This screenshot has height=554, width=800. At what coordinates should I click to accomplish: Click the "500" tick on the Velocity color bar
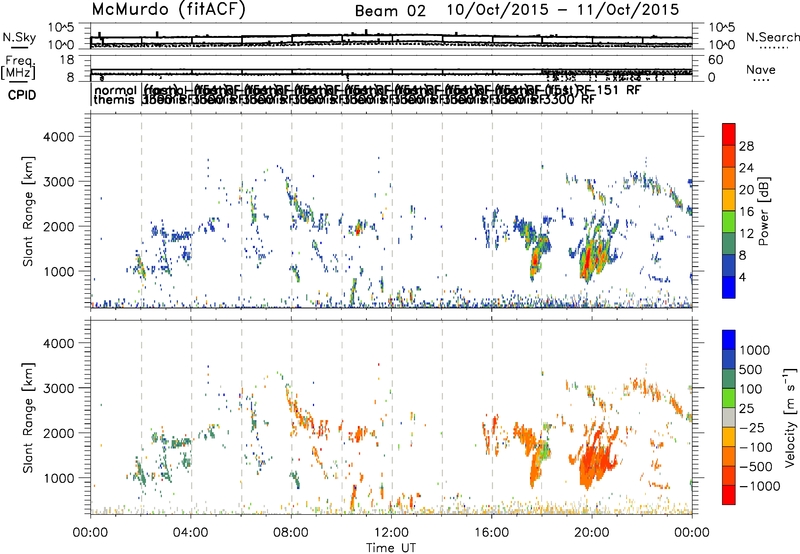751,369
